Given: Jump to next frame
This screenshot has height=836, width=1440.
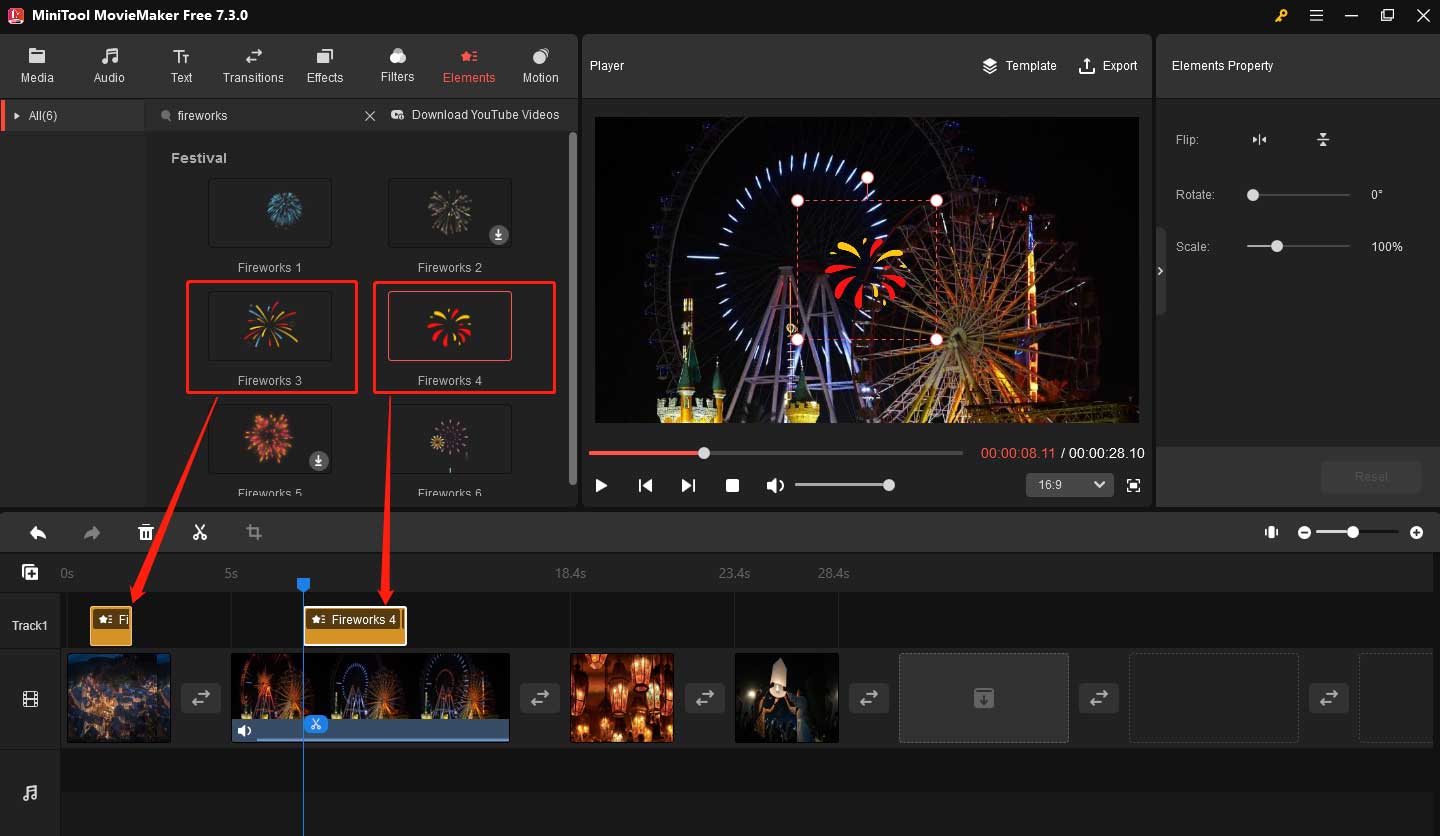Looking at the screenshot, I should tap(688, 485).
